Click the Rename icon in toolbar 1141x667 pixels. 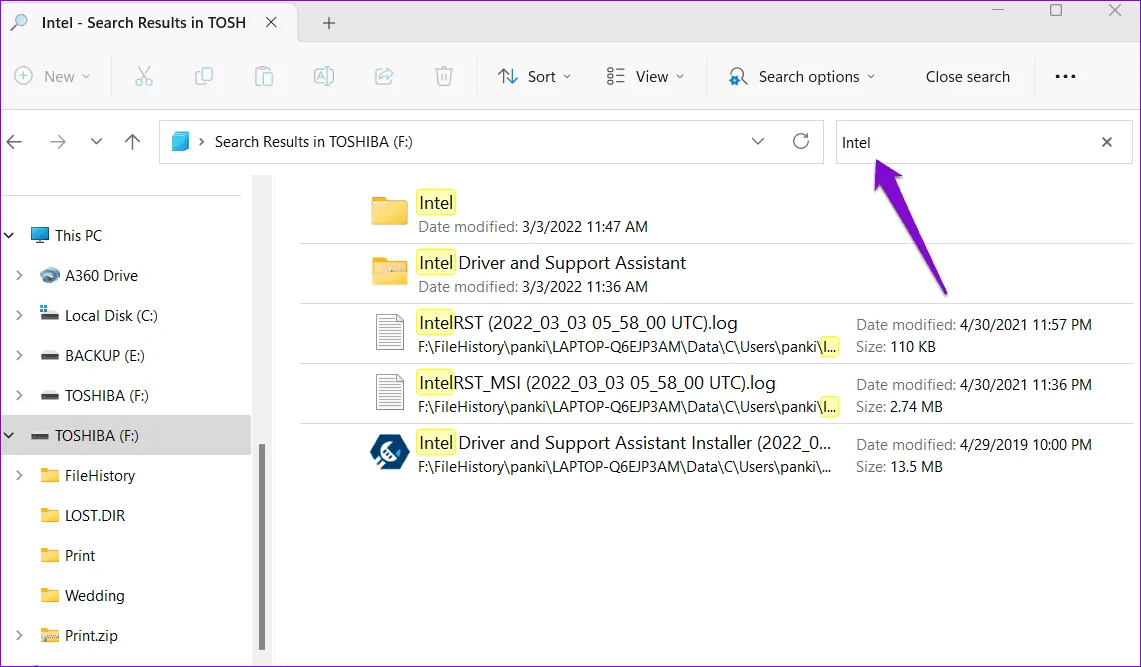pos(324,77)
